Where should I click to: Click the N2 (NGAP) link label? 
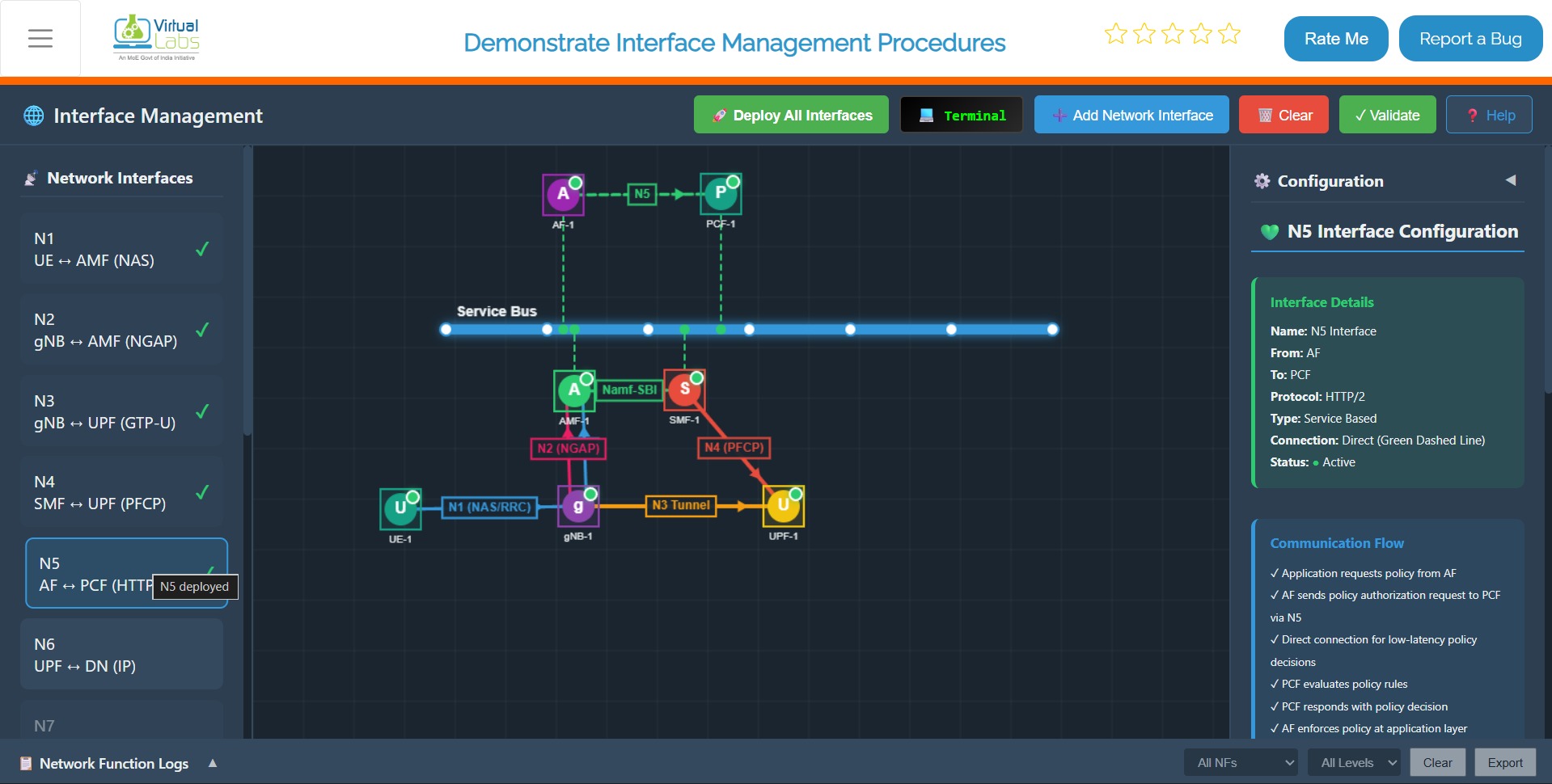click(x=569, y=449)
